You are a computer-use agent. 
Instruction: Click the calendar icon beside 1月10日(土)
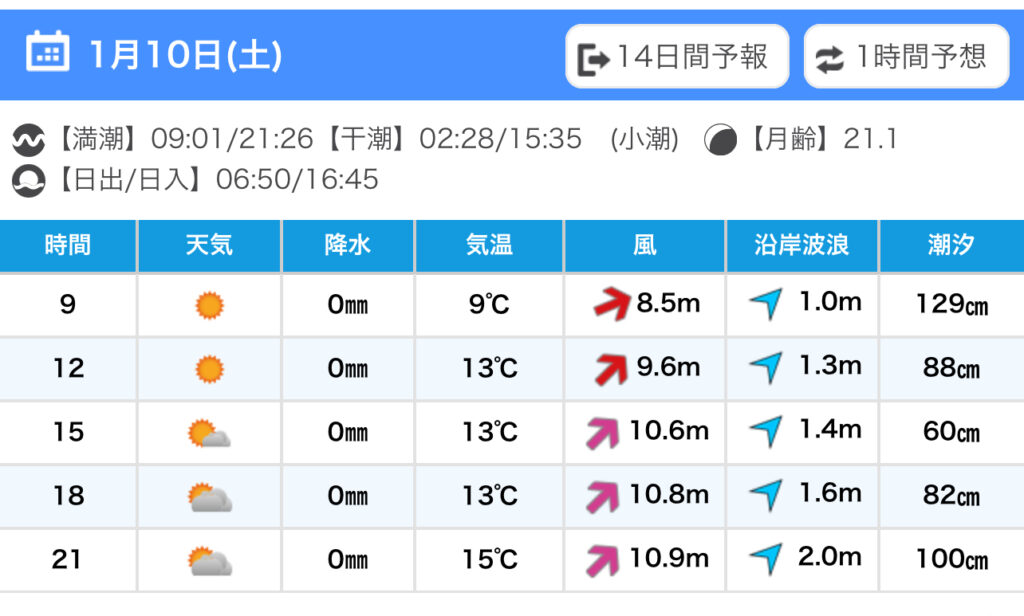click(47, 52)
